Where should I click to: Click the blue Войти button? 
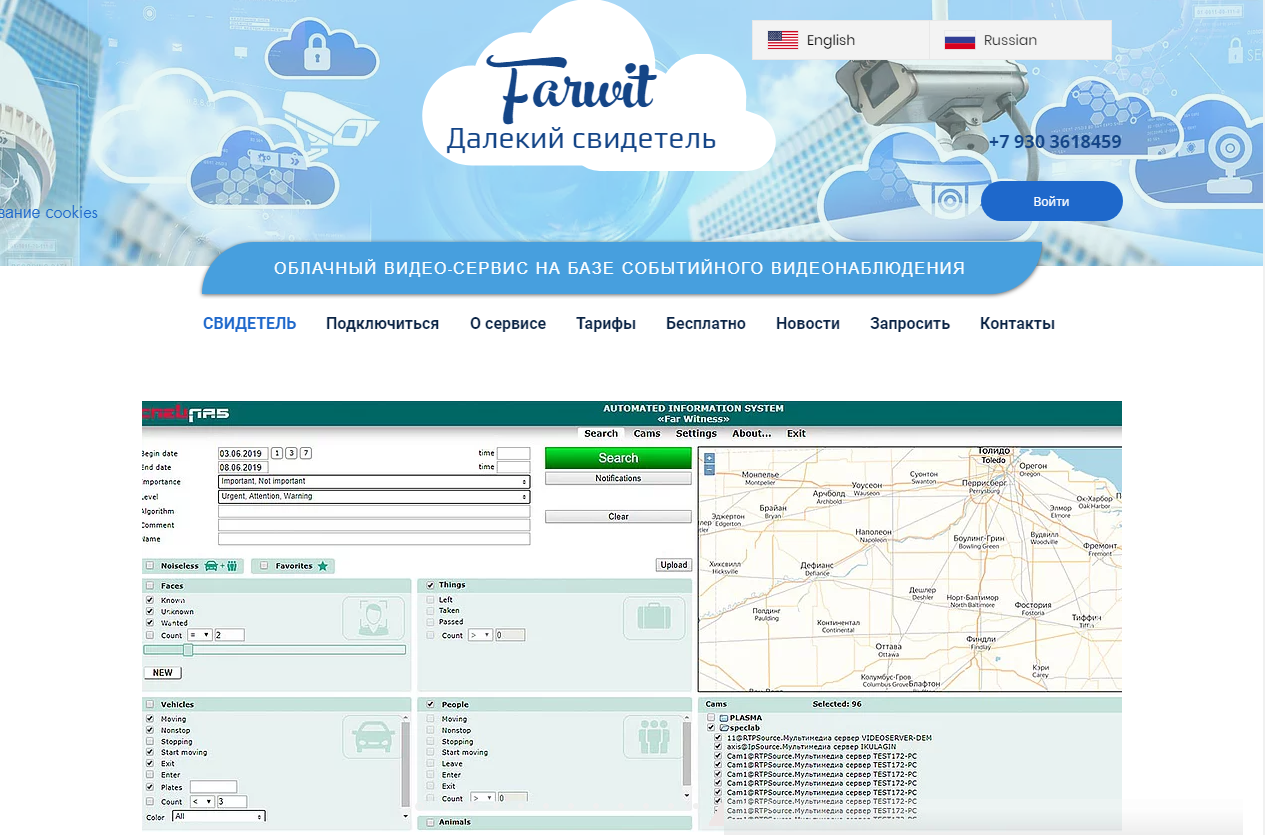[1051, 201]
